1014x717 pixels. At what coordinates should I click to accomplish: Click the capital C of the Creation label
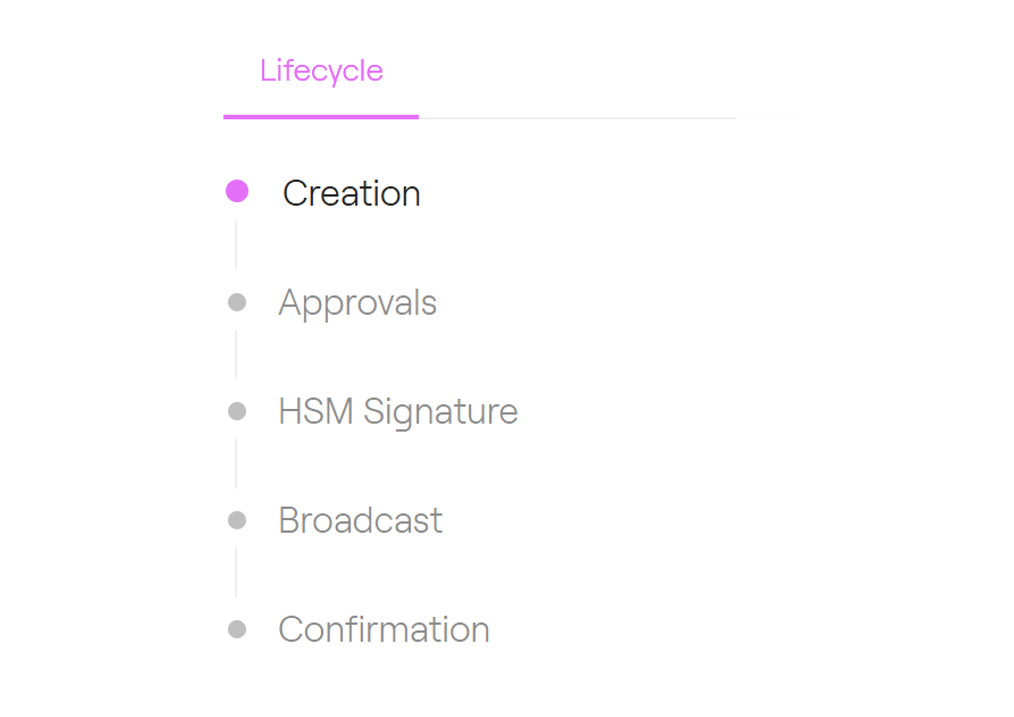(295, 193)
